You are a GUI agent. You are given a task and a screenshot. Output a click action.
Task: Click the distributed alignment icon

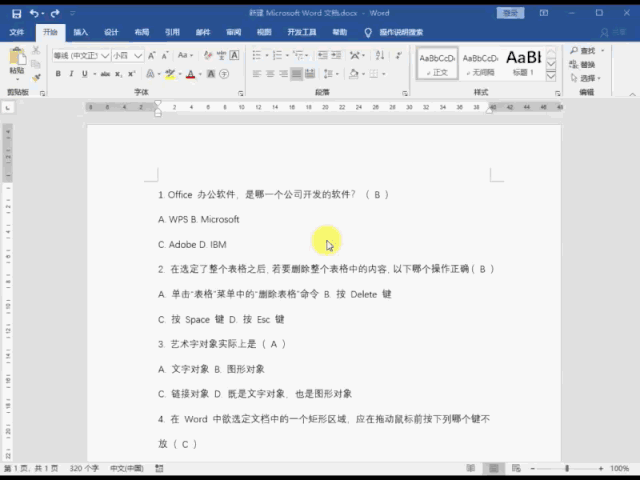coord(310,74)
